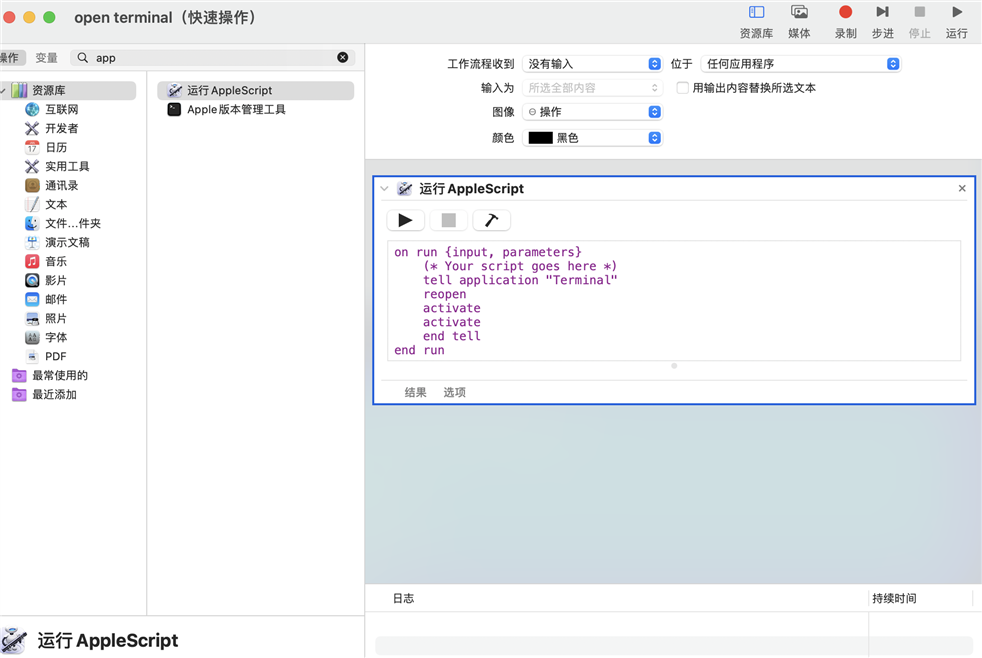Screen dimensions: 982x658
Task: Select the PDF icon in library
Action: (x=32, y=356)
